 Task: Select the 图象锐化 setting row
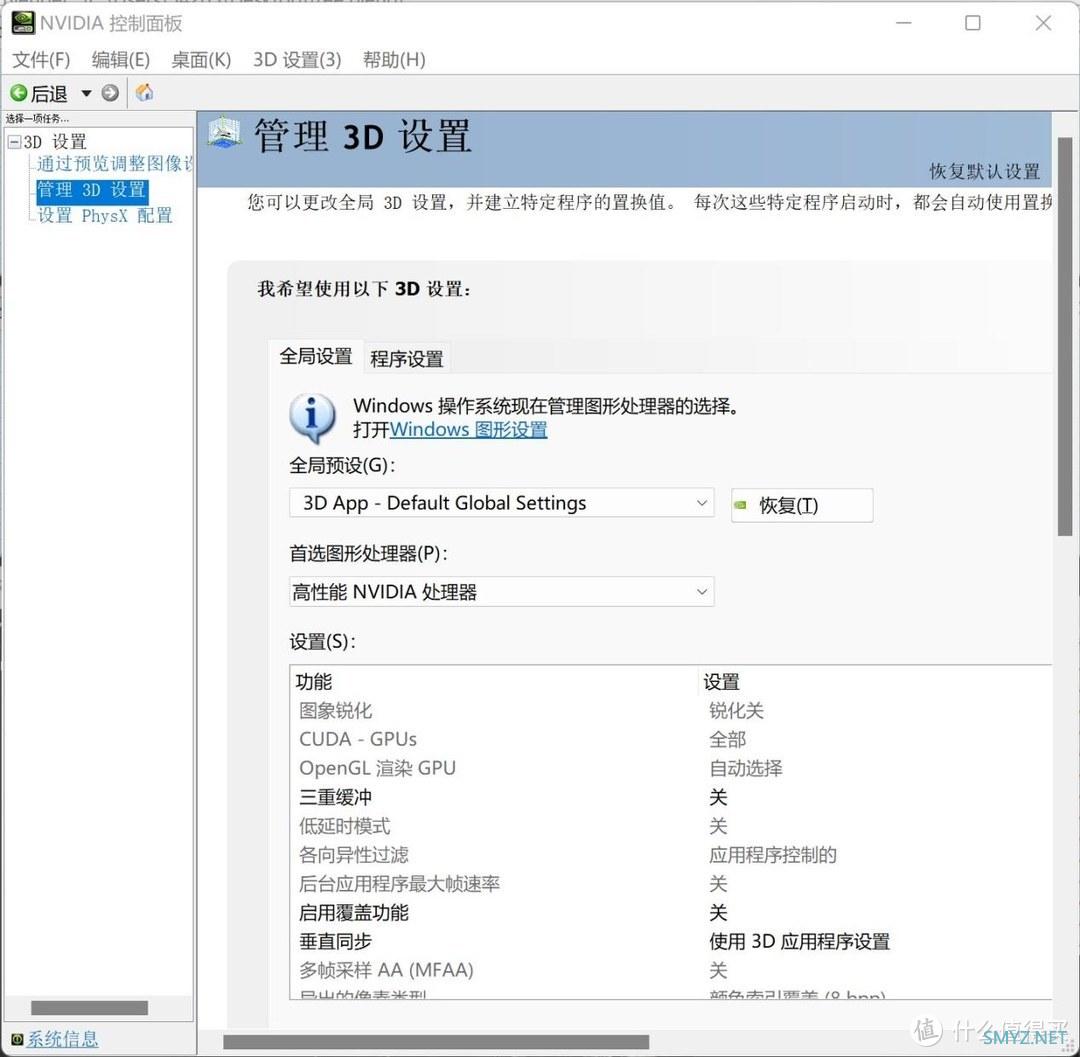point(671,711)
